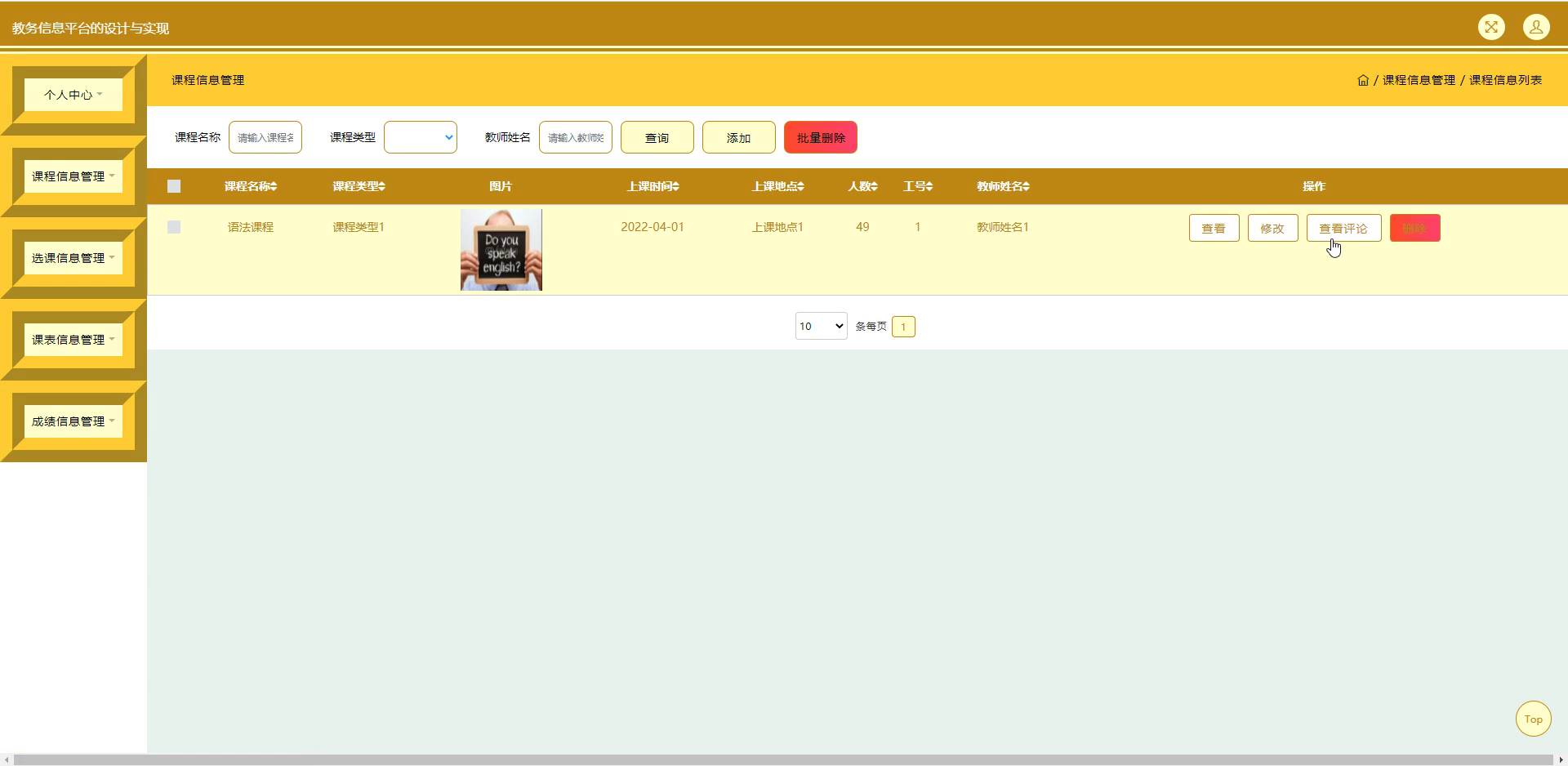Expand 成绩信息管理 sidebar menu
This screenshot has height=766, width=1568.
pyautogui.click(x=73, y=421)
